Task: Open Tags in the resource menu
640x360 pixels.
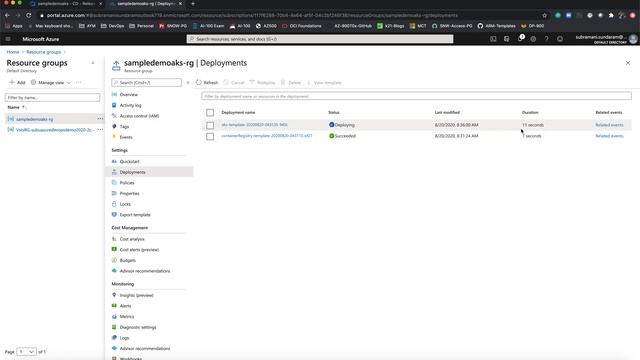Action: [124, 127]
